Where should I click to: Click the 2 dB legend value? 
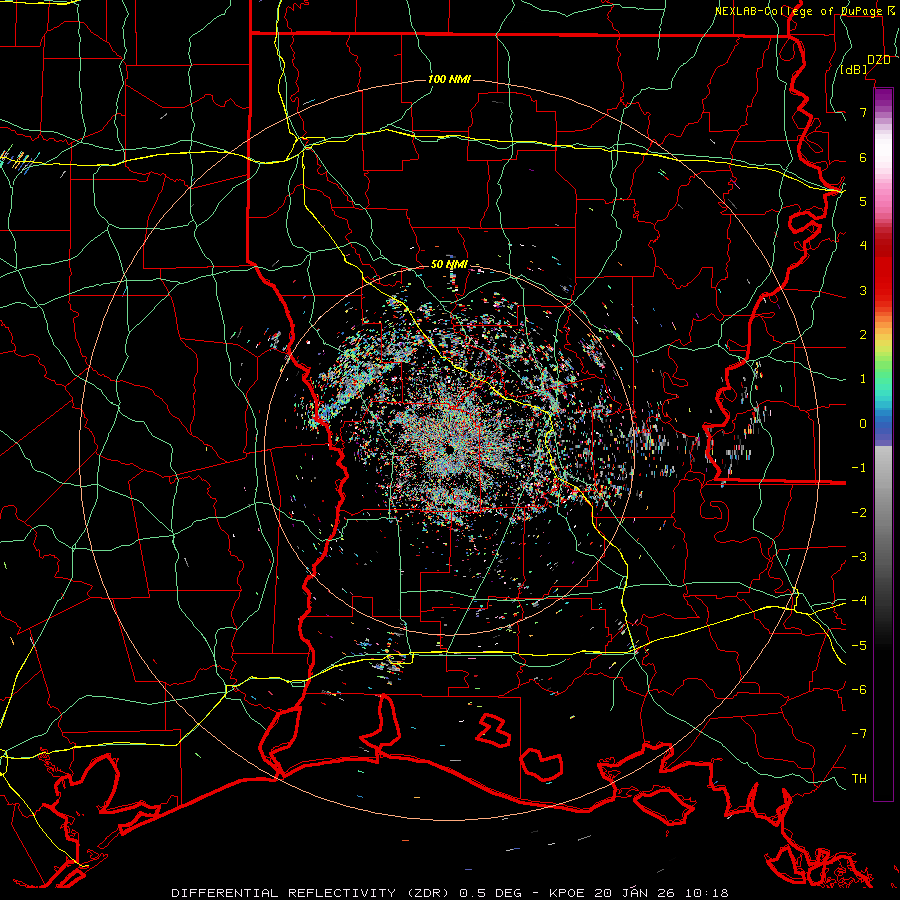(x=863, y=335)
